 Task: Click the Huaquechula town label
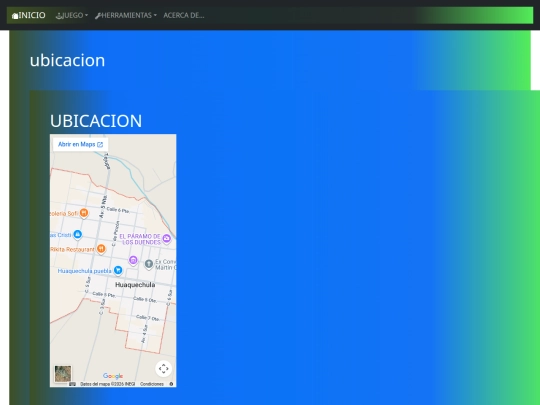point(135,285)
